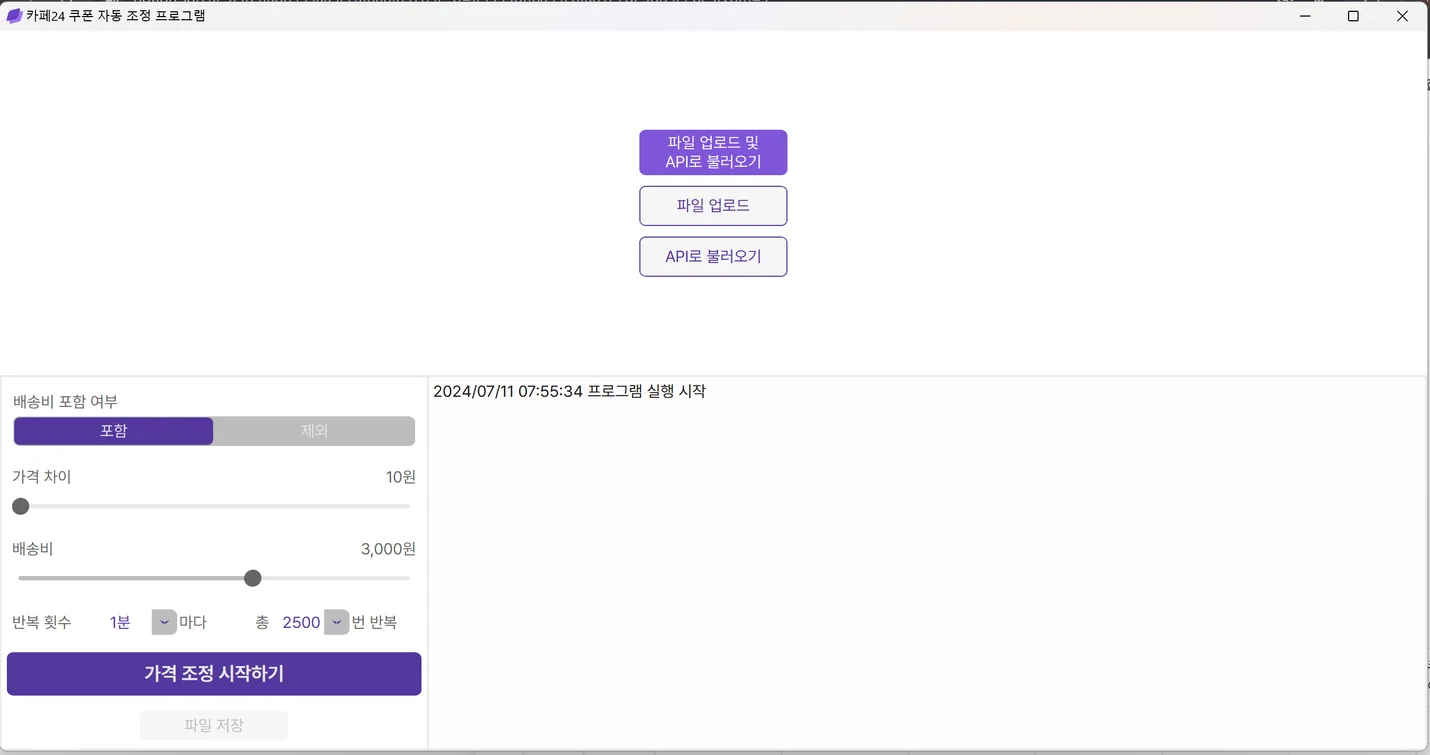Viewport: 1430px width, 755px height.
Task: Click the 반복 횟수 label
Action: [42, 622]
